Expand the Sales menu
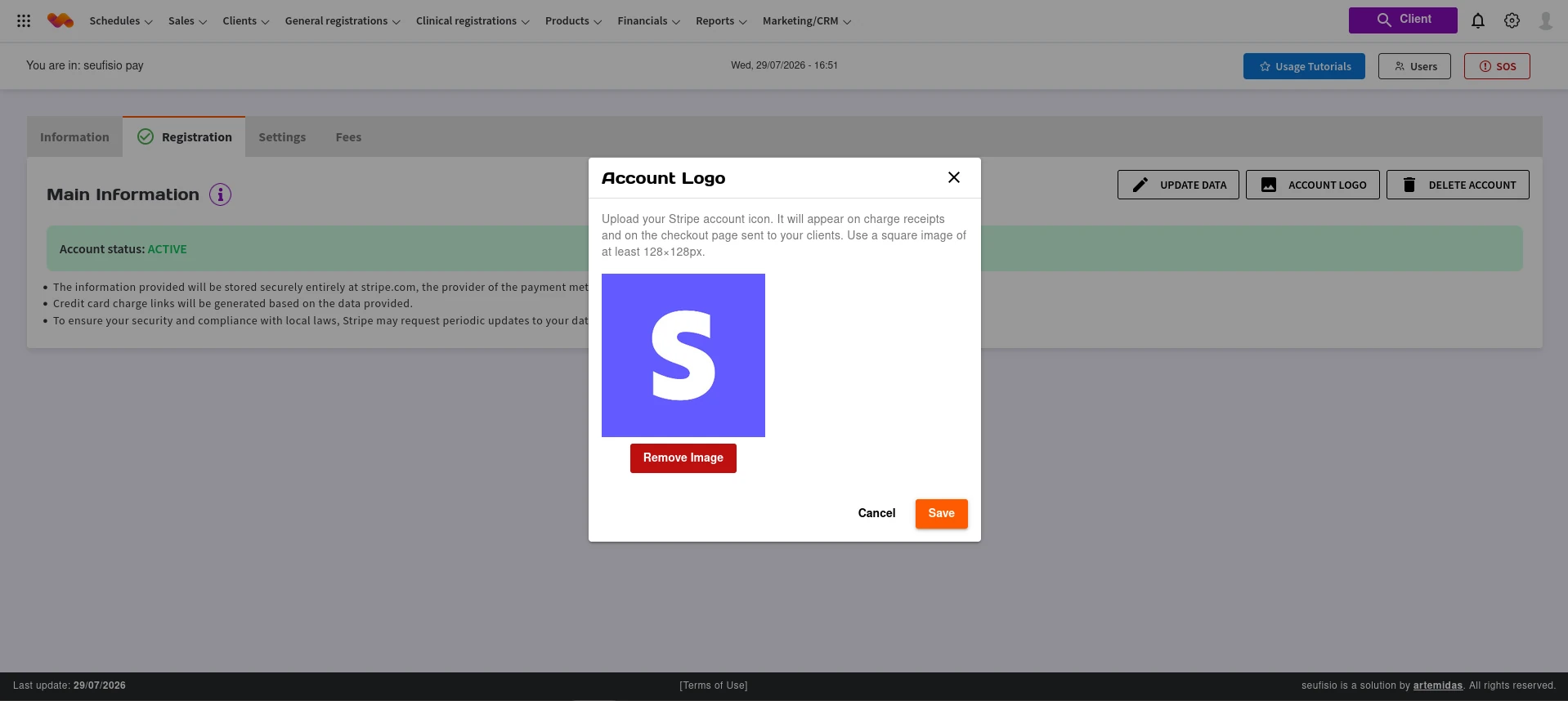This screenshot has height=701, width=1568. tap(188, 21)
